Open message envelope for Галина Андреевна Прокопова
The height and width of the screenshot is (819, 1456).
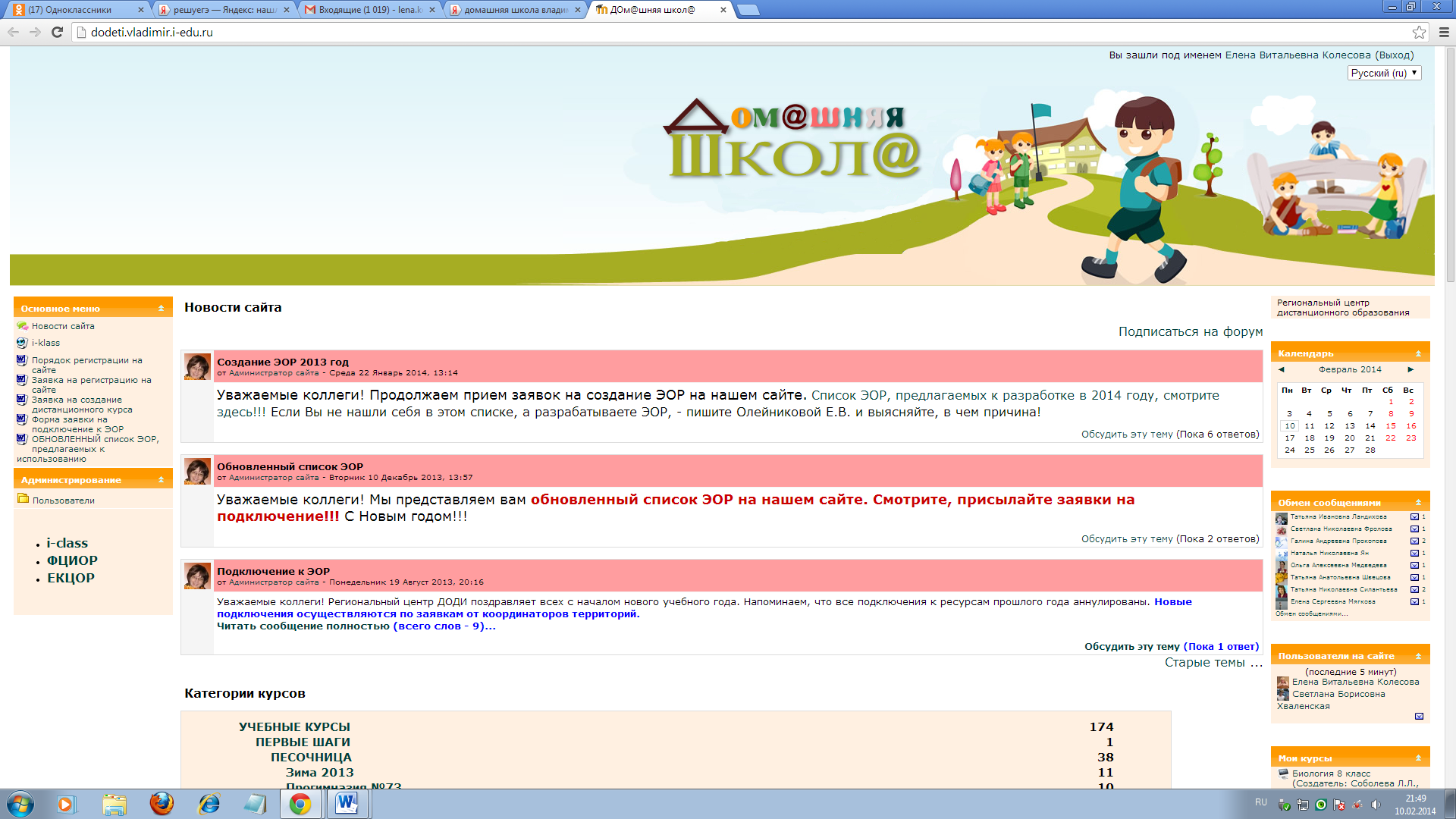1414,541
